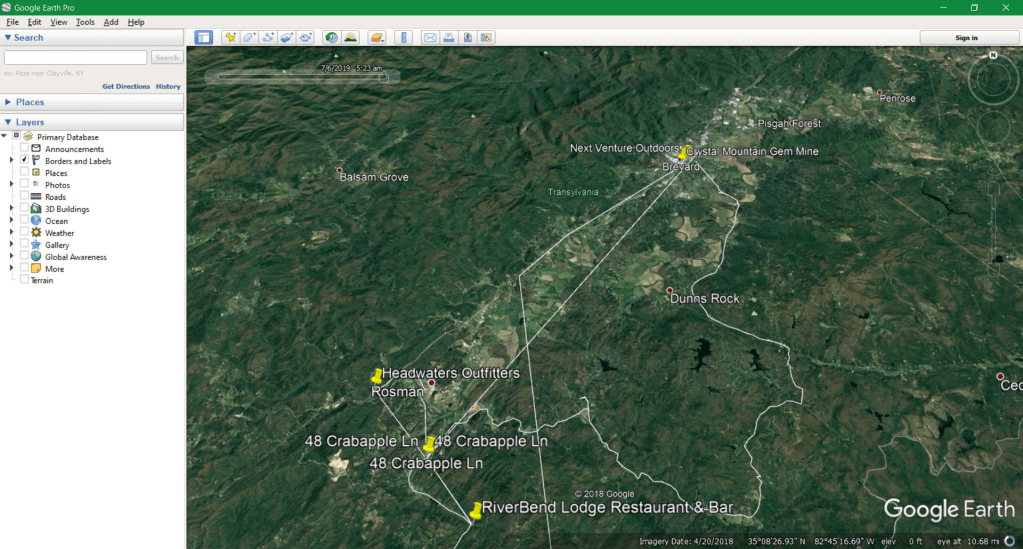
Task: Open the historical imagery clock icon
Action: tap(331, 38)
